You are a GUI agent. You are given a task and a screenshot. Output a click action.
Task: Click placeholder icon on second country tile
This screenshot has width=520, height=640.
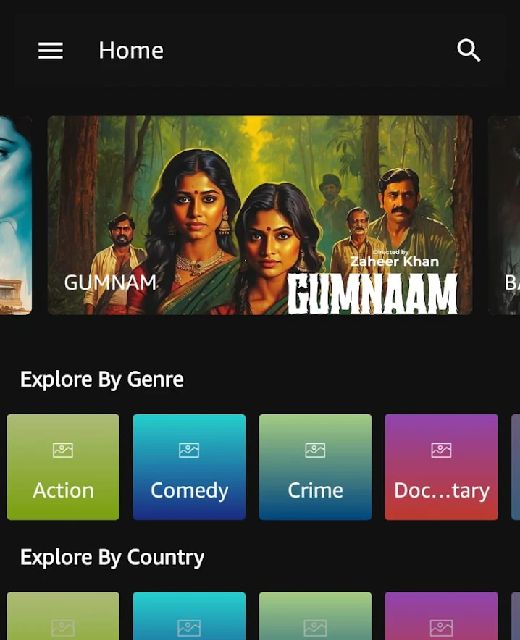pyautogui.click(x=189, y=628)
